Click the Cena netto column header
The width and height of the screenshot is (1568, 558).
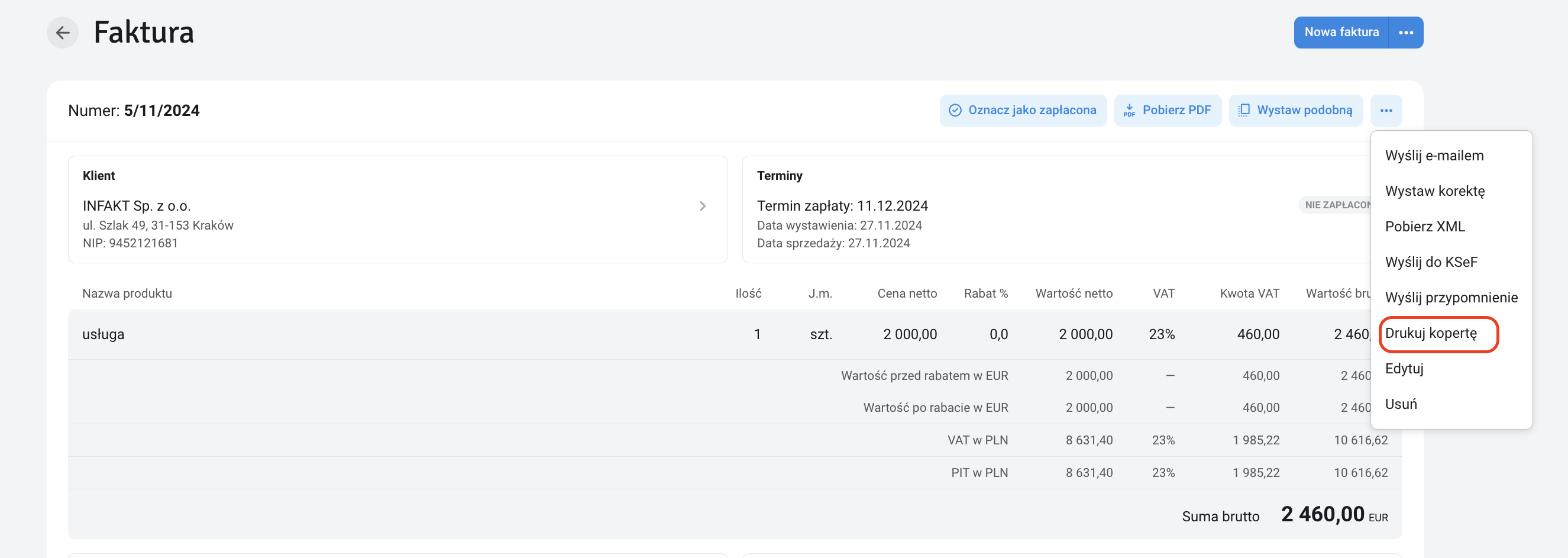(x=907, y=293)
